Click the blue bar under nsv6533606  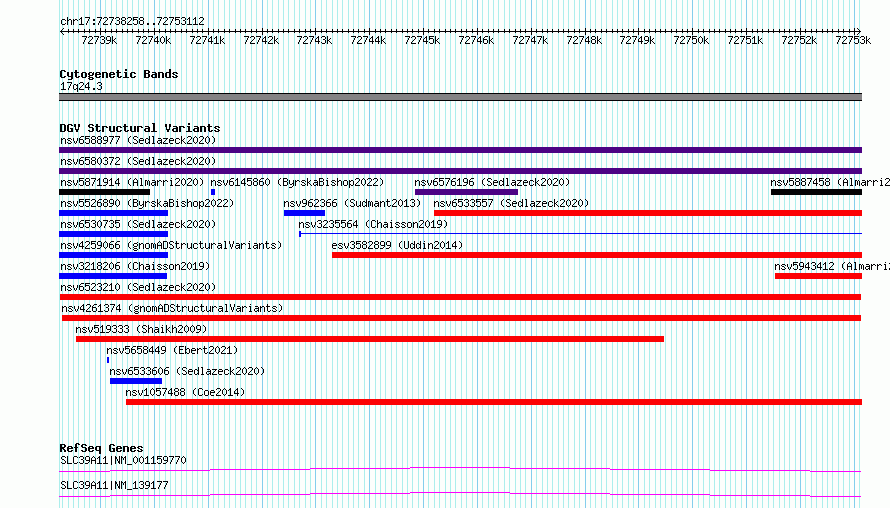pyautogui.click(x=136, y=381)
